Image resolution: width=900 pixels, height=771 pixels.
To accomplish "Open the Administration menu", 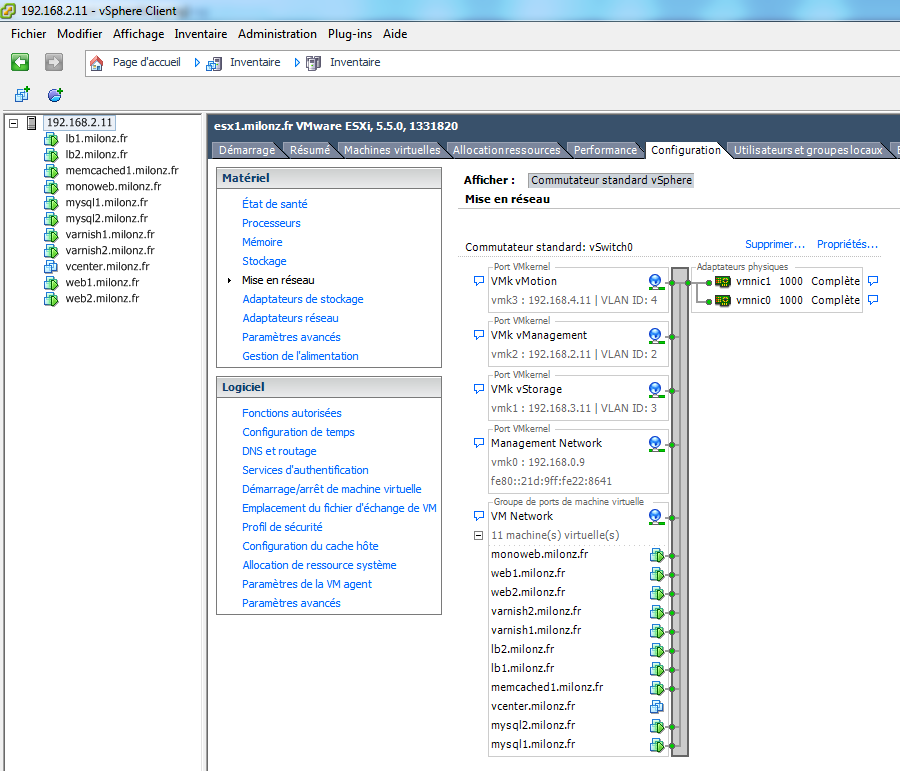I will tap(277, 34).
